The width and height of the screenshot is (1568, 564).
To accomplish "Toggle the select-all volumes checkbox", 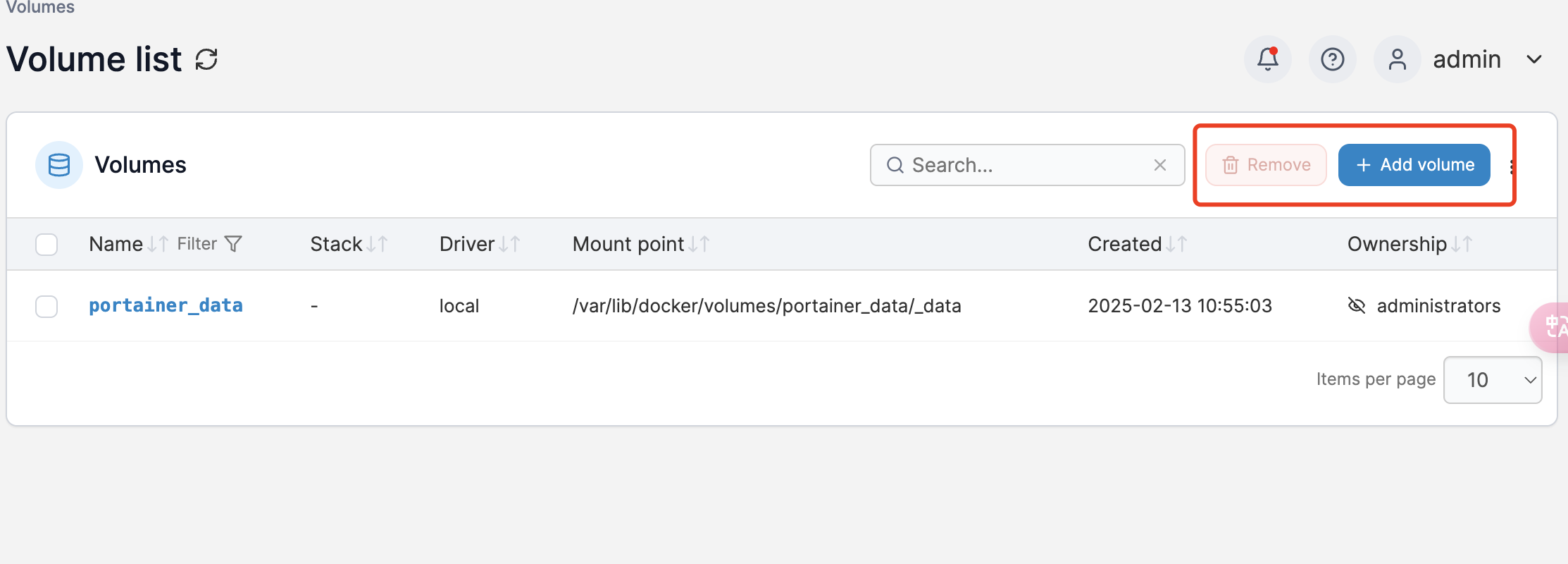I will tap(46, 245).
